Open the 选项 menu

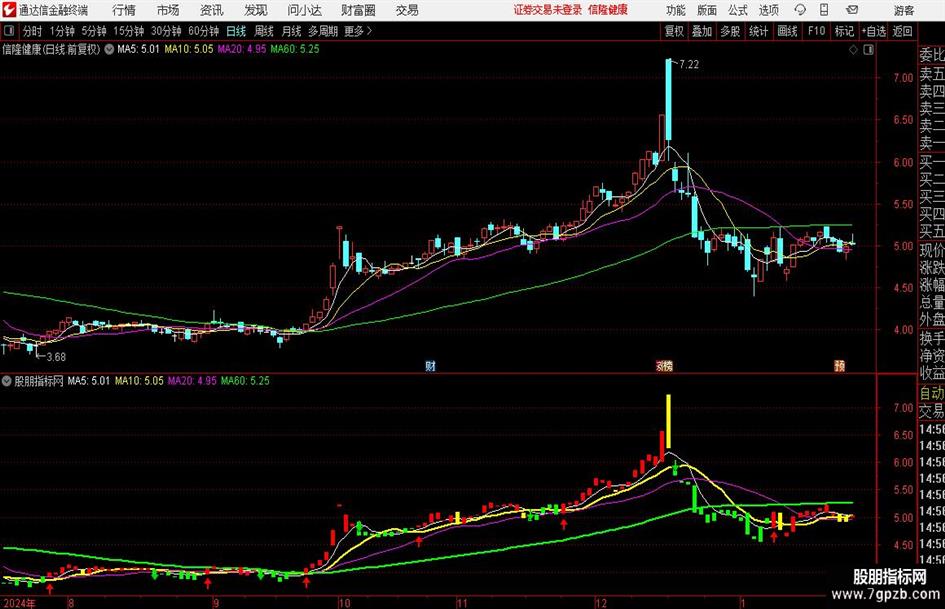768,10
